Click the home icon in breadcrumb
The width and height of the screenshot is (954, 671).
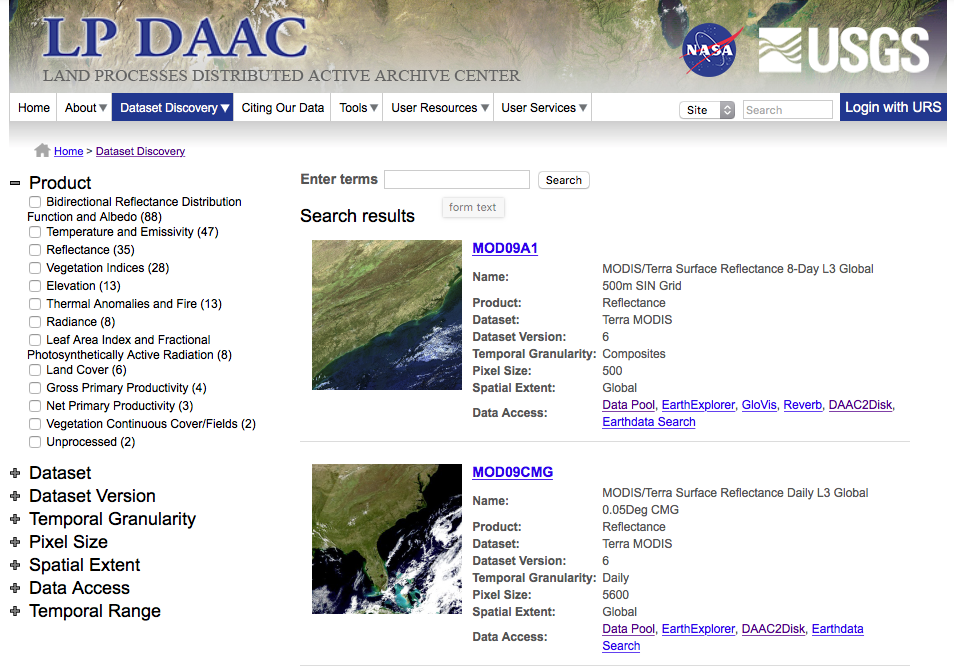[42, 151]
